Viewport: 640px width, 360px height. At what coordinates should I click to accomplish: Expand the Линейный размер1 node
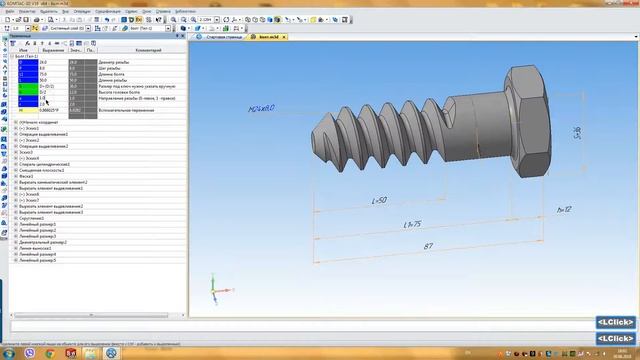(16, 224)
